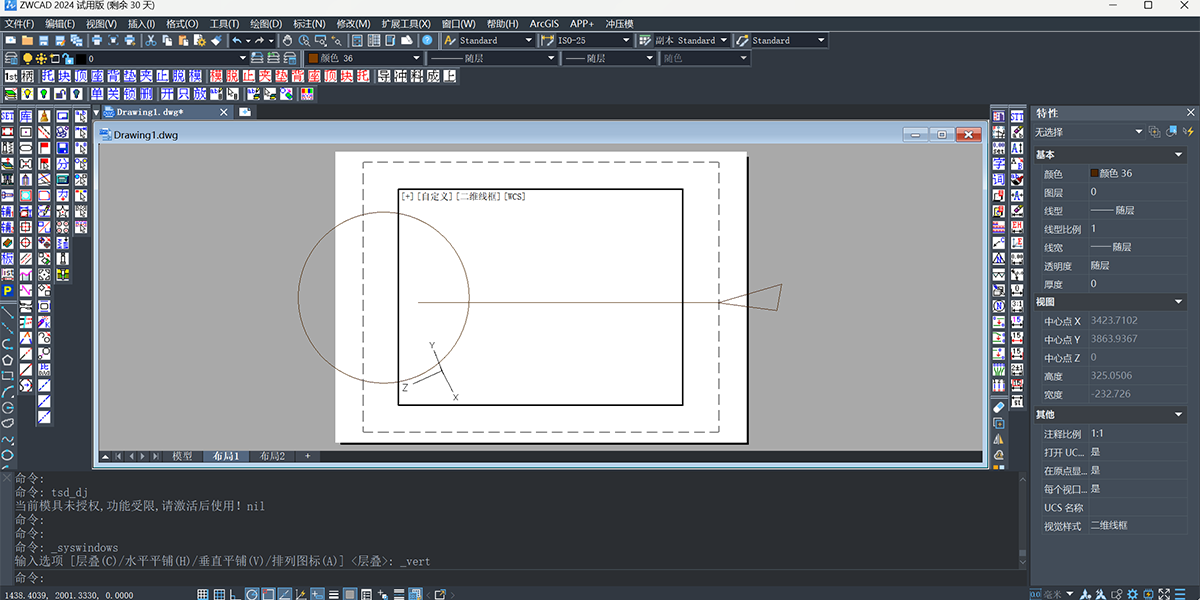Click the [二维线框] viewport label
Screen dimensions: 1200x600
478,196
